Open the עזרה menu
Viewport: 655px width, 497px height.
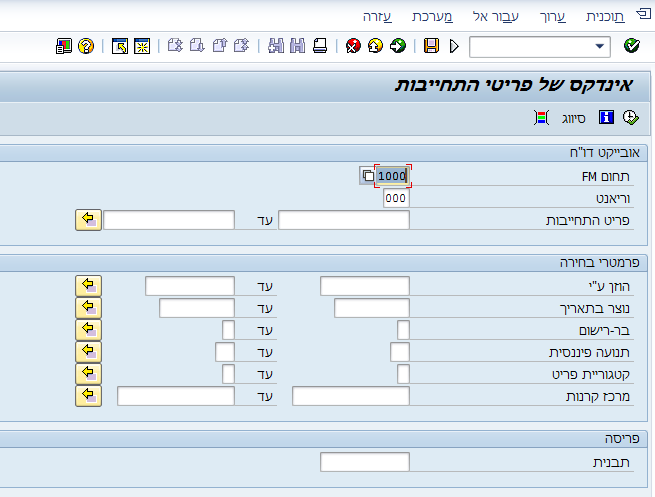tap(377, 17)
